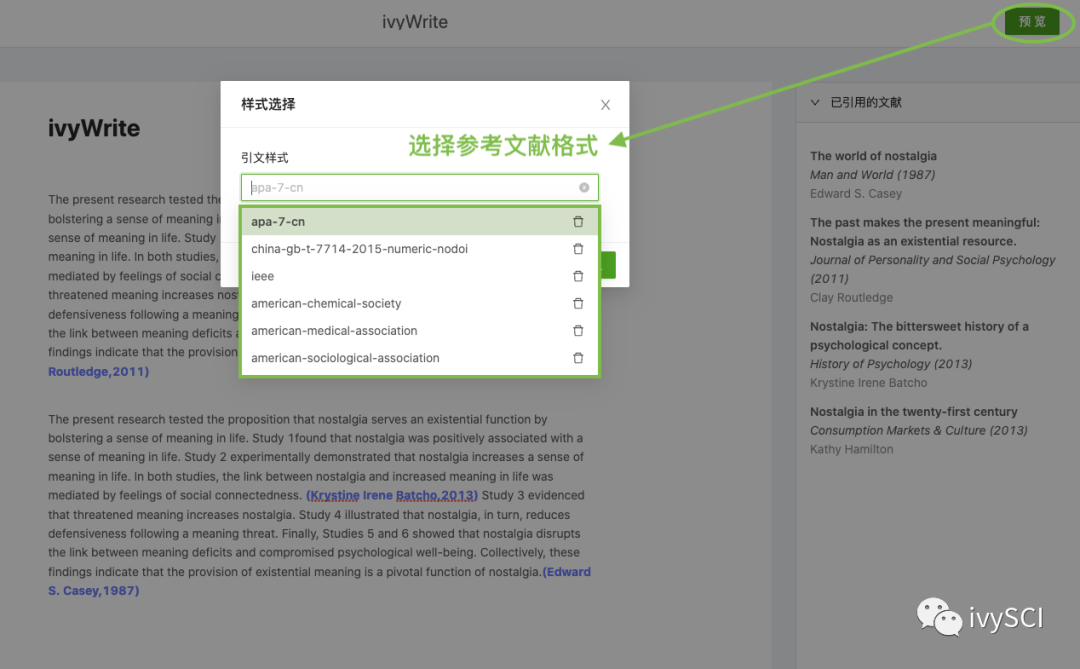The image size is (1080, 669).
Task: Open the Krystine Irene Batcho, 2013 citation
Action: [392, 495]
